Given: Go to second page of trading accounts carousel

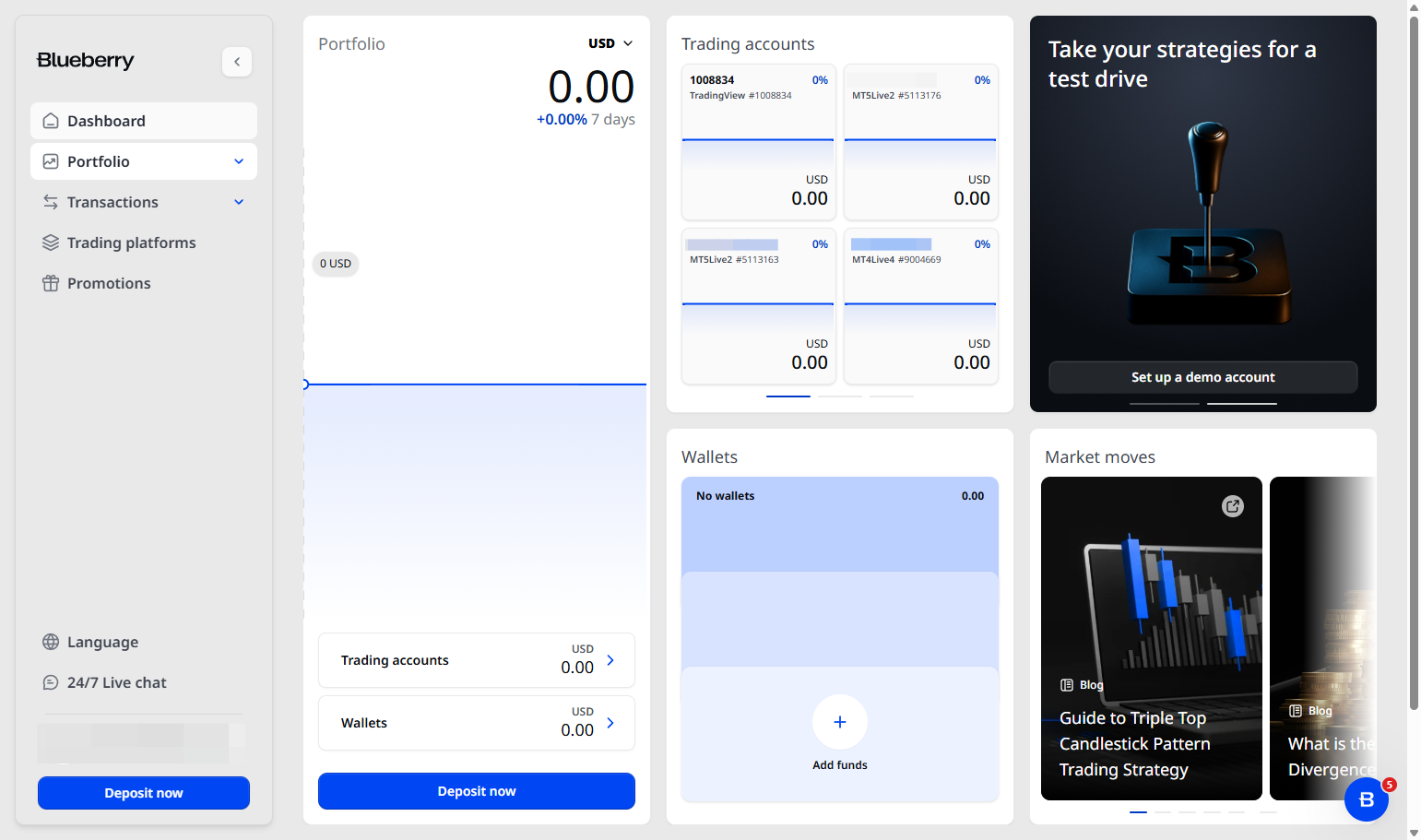Looking at the screenshot, I should pos(840,396).
